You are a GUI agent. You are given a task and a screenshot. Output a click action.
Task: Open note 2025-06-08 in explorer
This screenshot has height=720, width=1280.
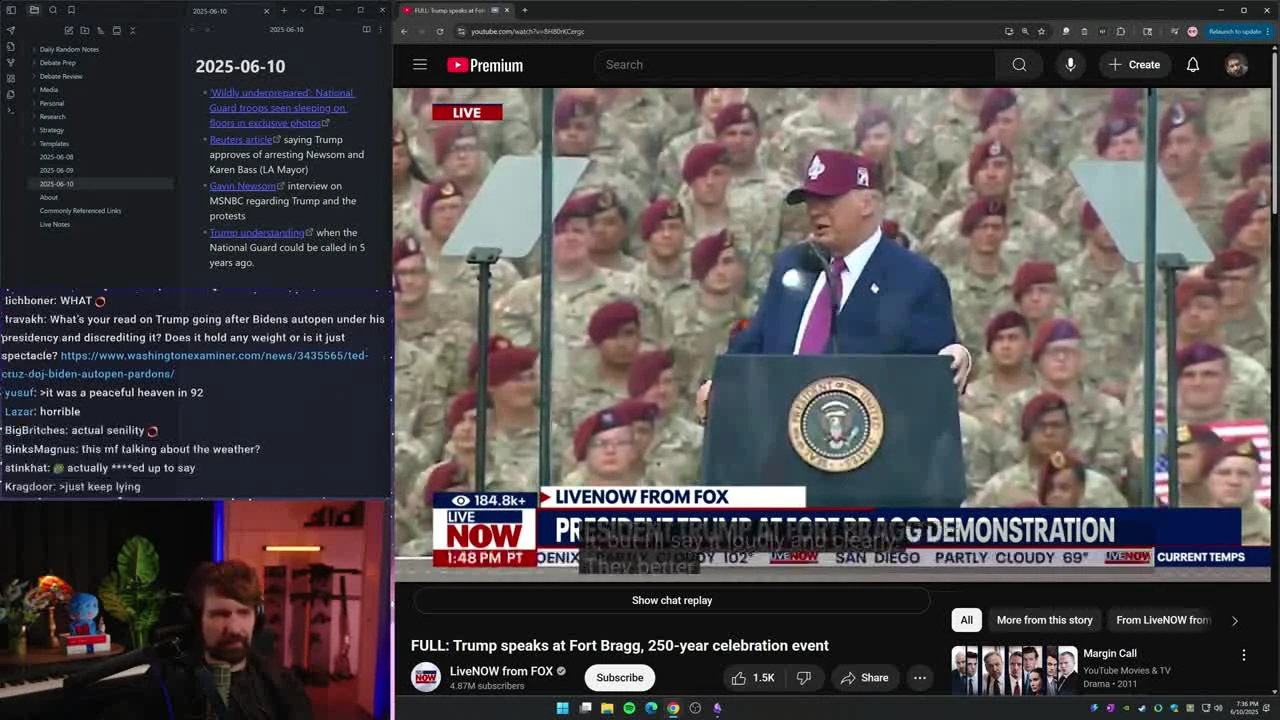pos(56,157)
